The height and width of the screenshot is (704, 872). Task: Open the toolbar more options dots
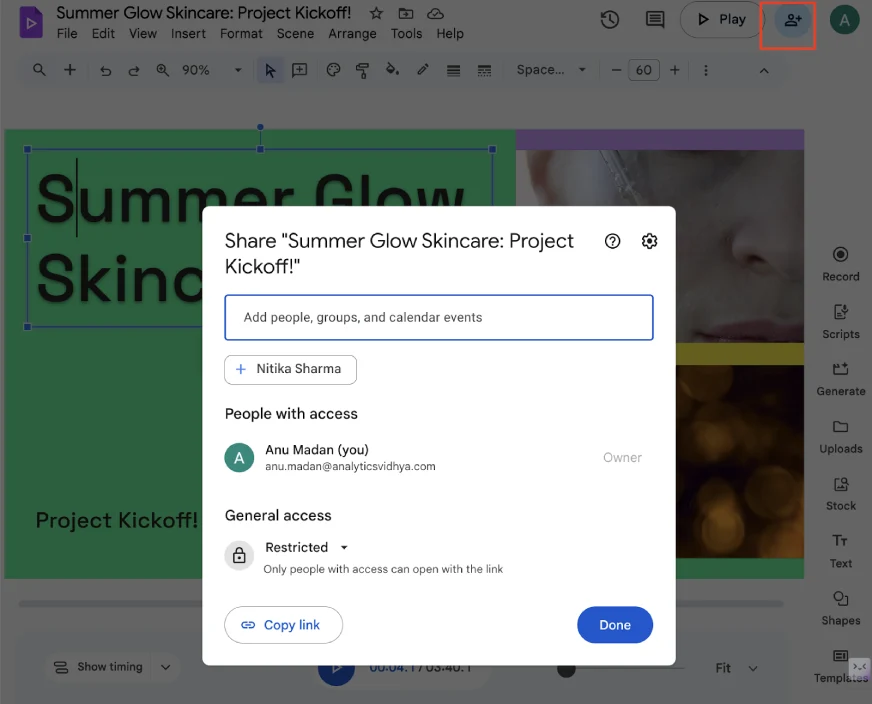[x=706, y=71]
